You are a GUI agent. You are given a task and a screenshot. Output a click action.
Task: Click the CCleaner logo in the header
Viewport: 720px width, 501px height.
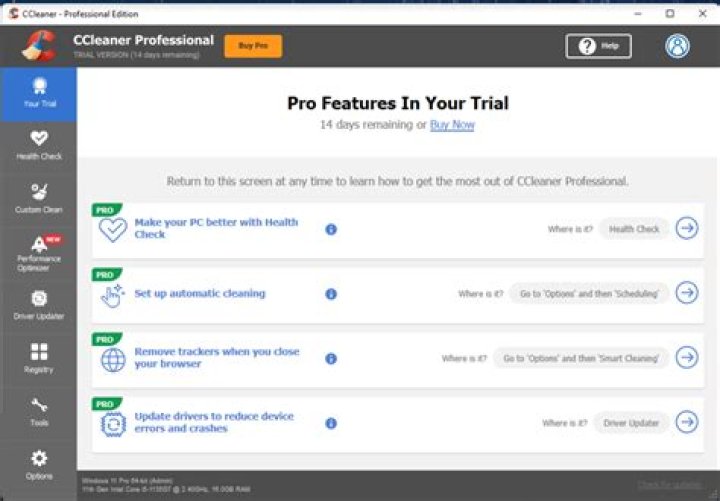39,46
